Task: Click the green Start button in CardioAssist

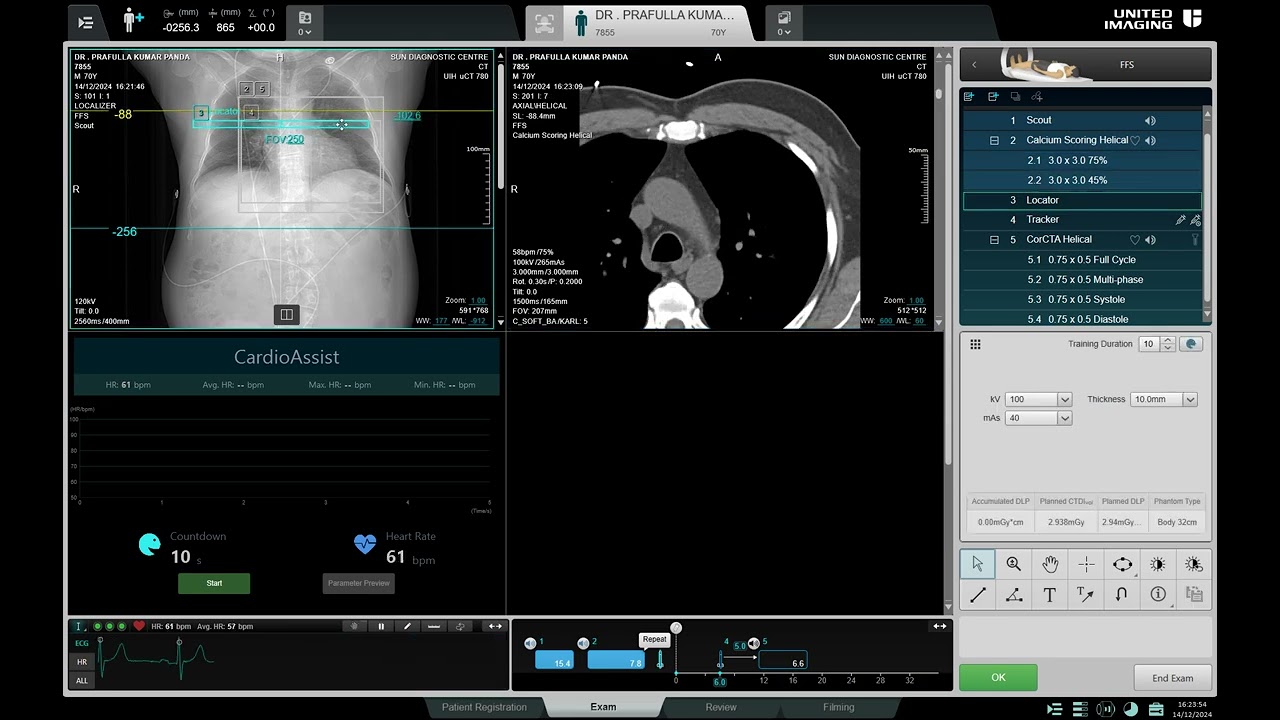Action: click(214, 583)
